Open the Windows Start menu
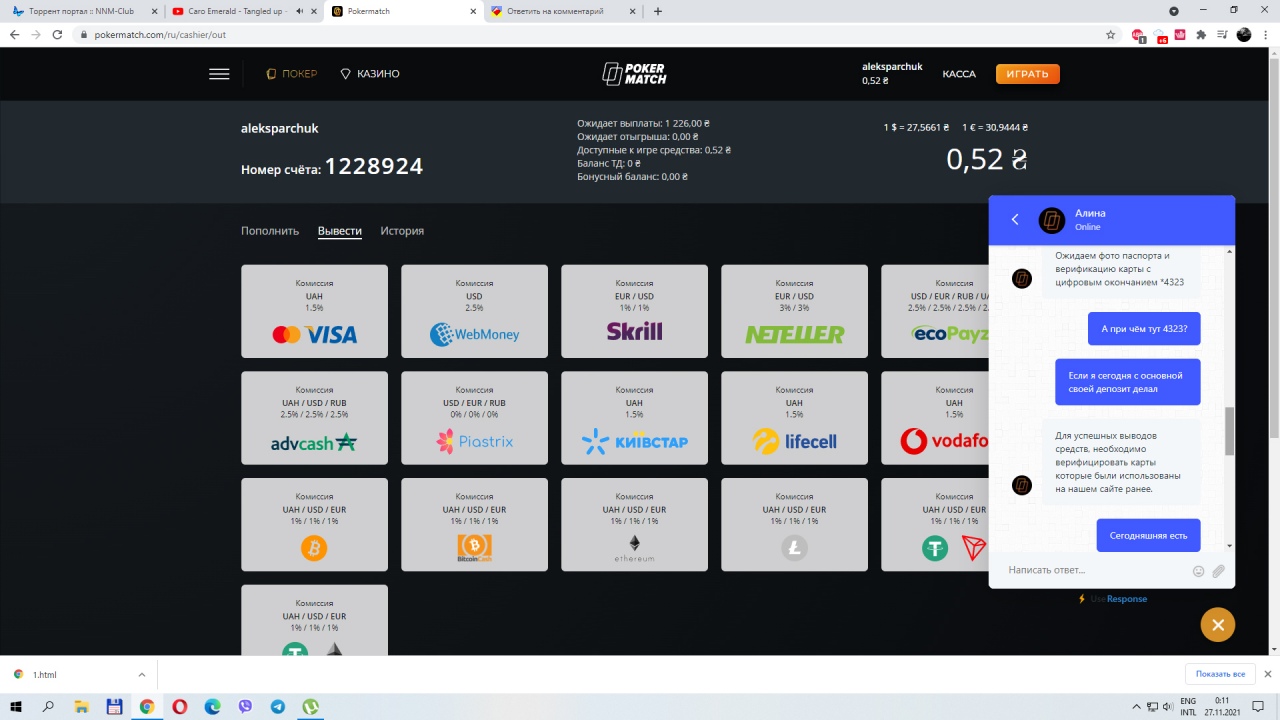Image resolution: width=1280 pixels, height=720 pixels. (x=15, y=706)
